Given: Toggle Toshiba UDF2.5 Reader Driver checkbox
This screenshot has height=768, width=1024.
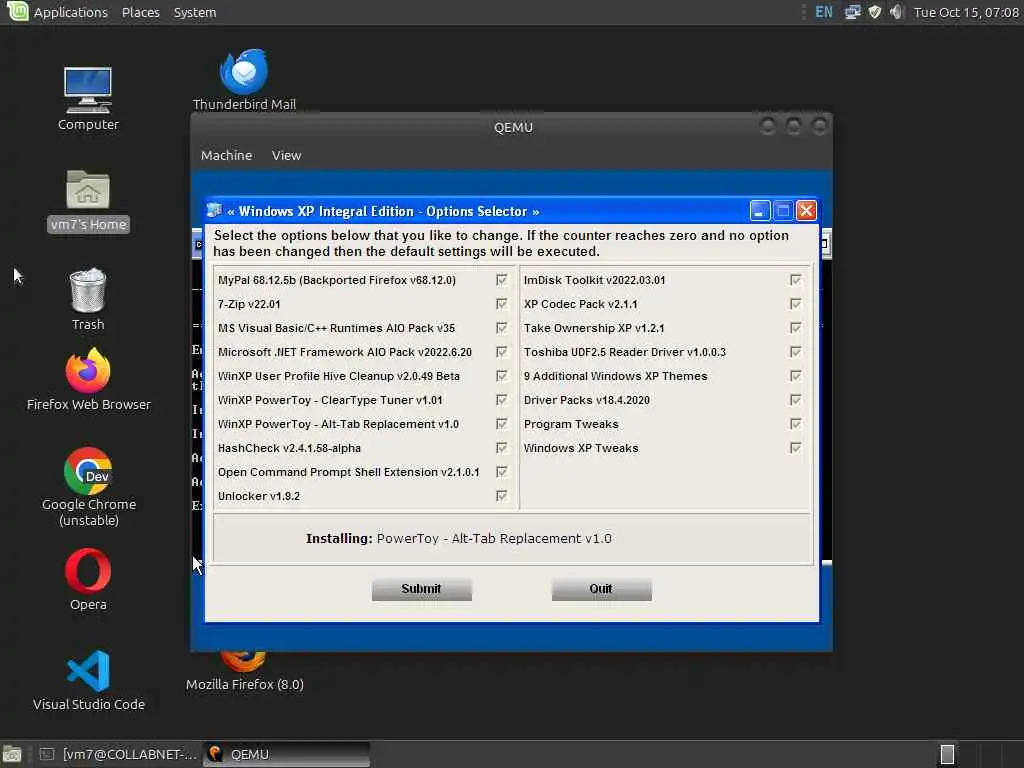Looking at the screenshot, I should (795, 352).
